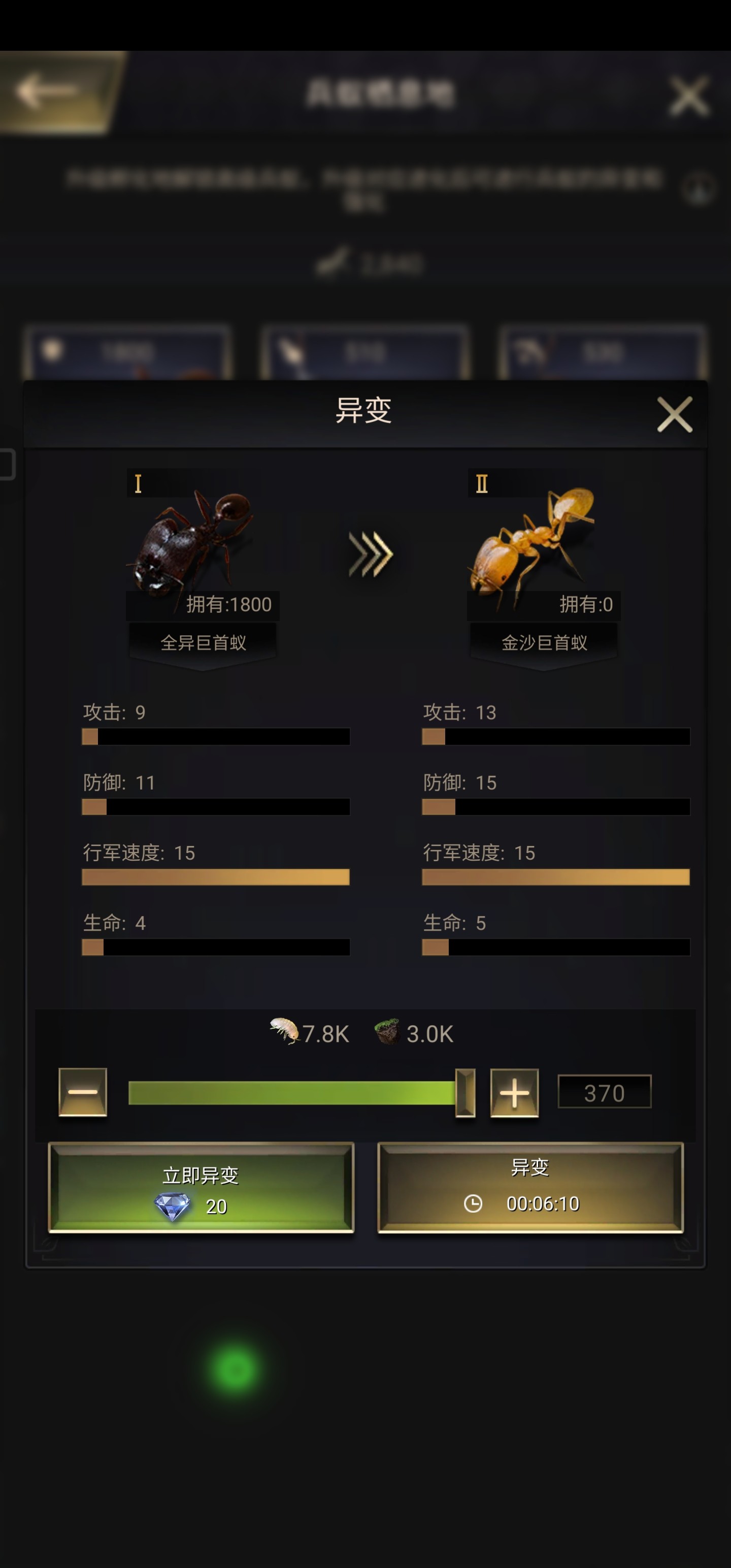731x1568 pixels.
Task: Click the triple chevron arrow between ants
Action: point(371,553)
